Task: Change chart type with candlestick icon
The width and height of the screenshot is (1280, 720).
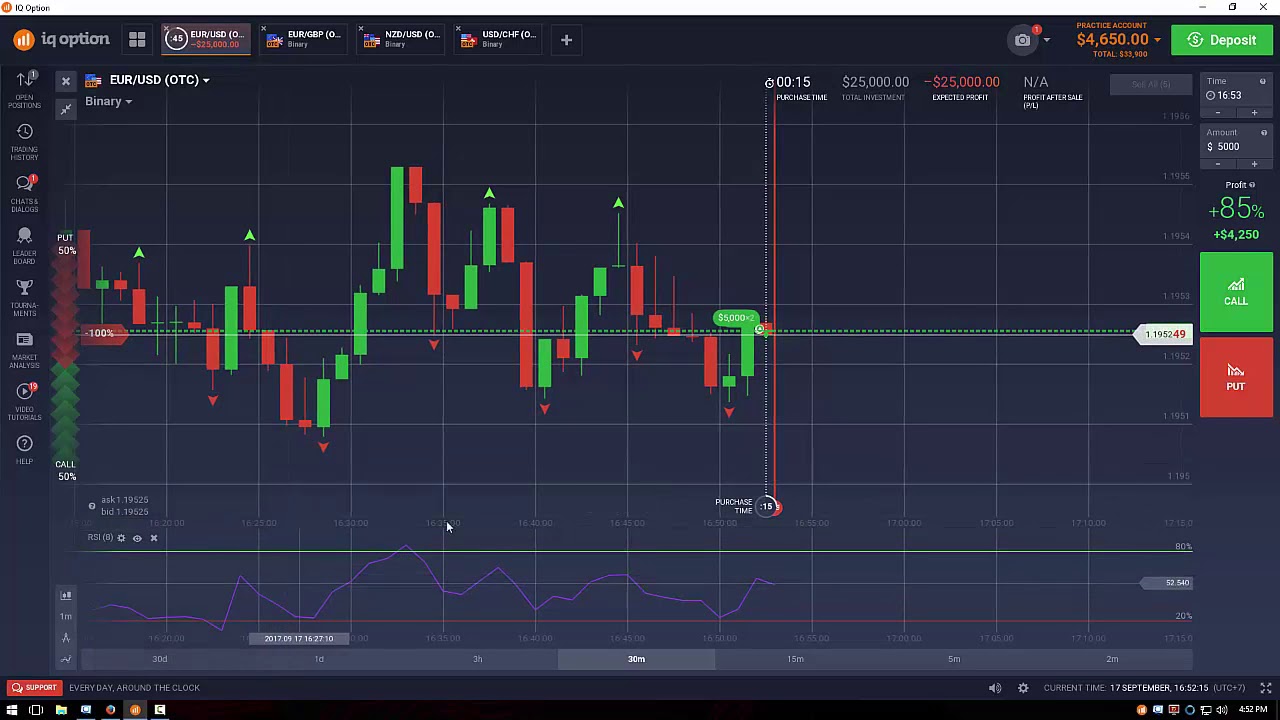Action: (x=66, y=595)
